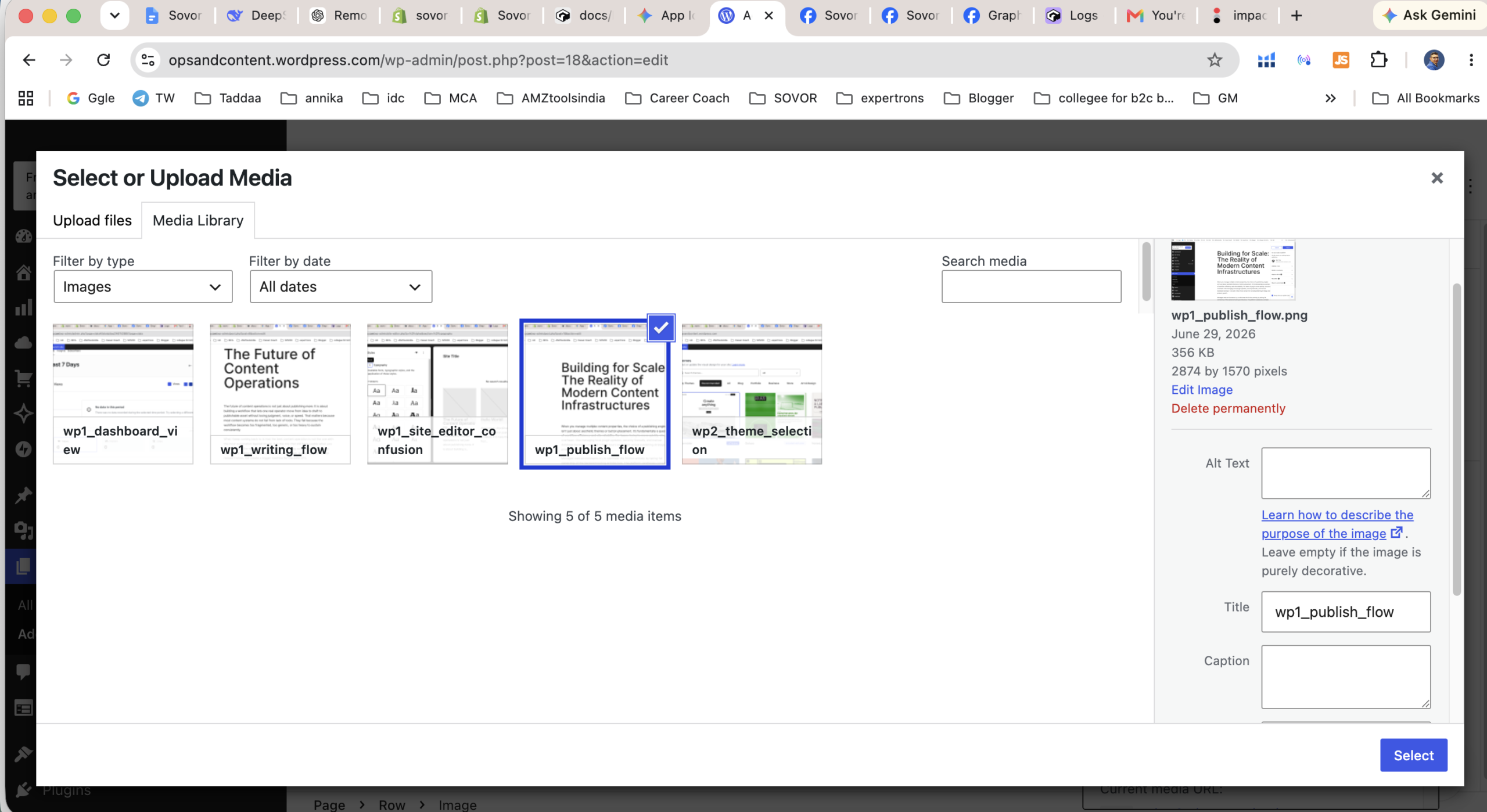Open the extensions puzzle icon

point(1378,60)
